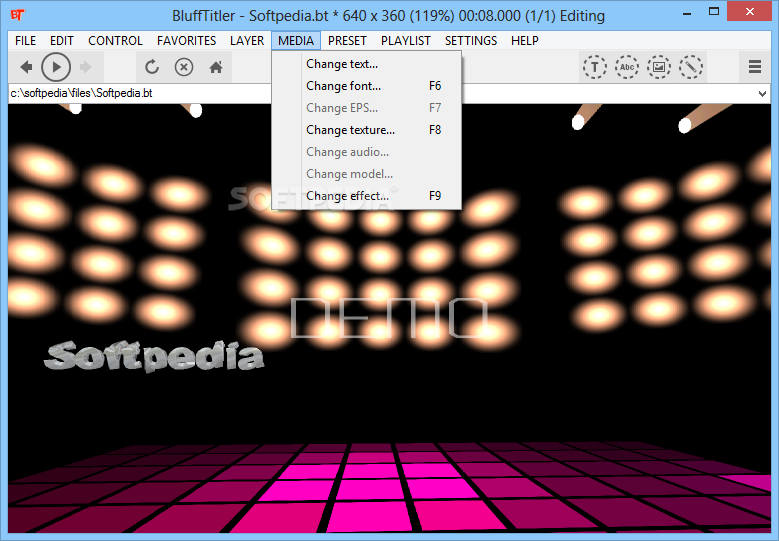Choose Change font... menu entry

367,86
